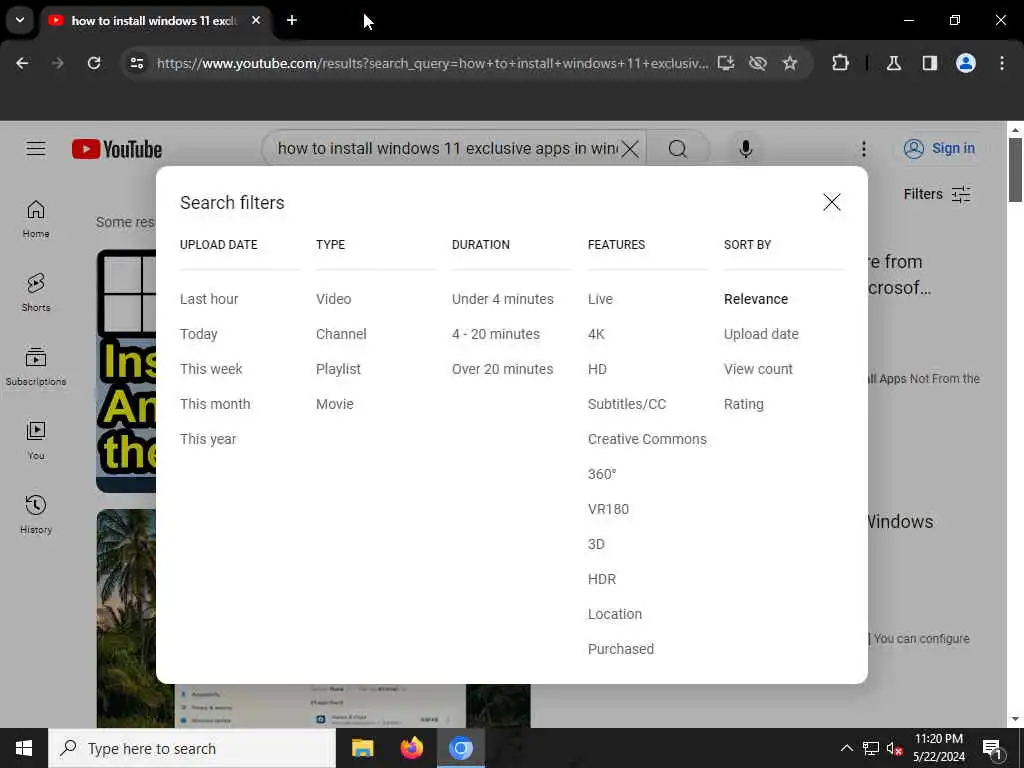The image size is (1024, 768).
Task: View site information icon in address bar
Action: 136,63
